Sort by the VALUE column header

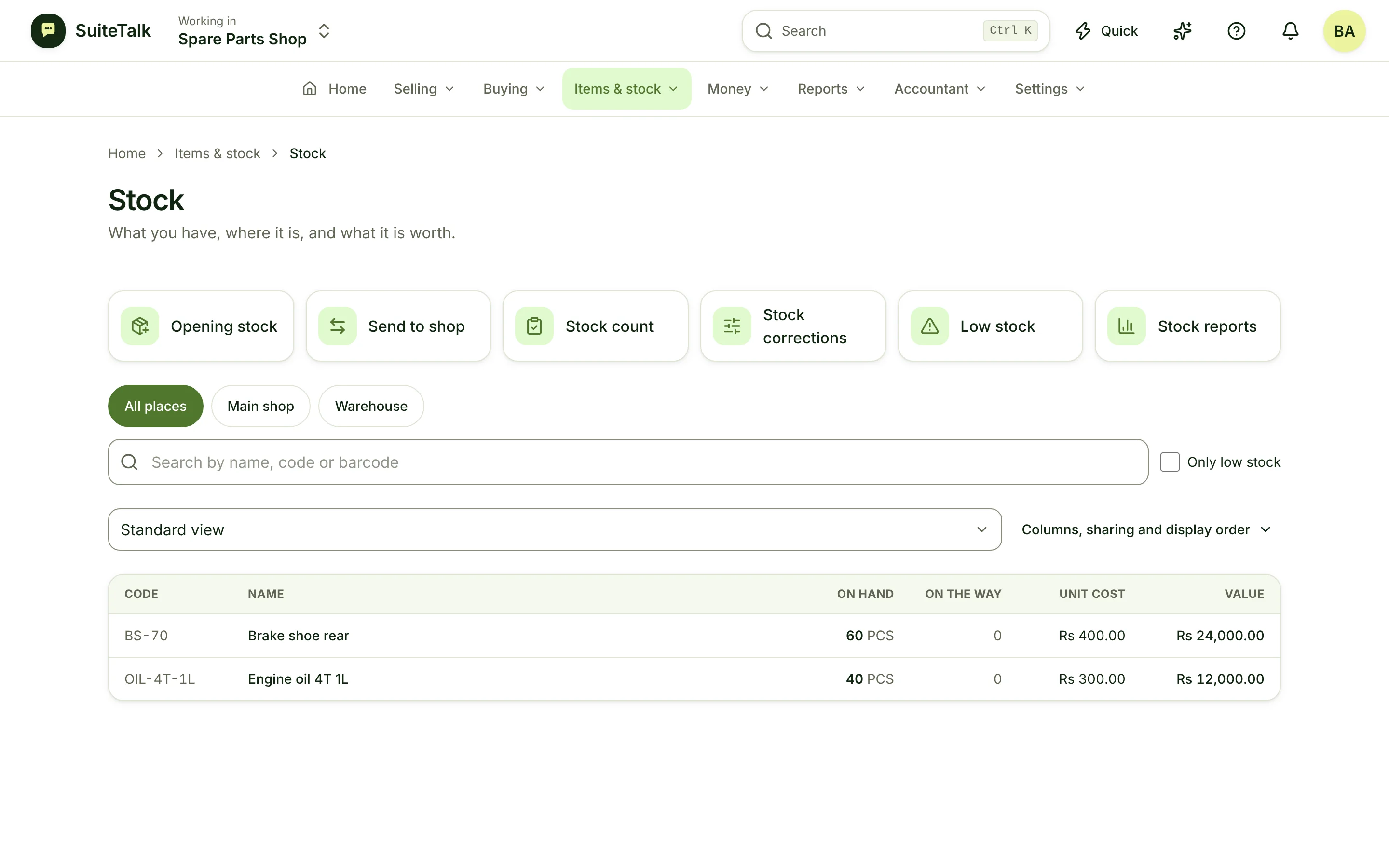pos(1244,594)
